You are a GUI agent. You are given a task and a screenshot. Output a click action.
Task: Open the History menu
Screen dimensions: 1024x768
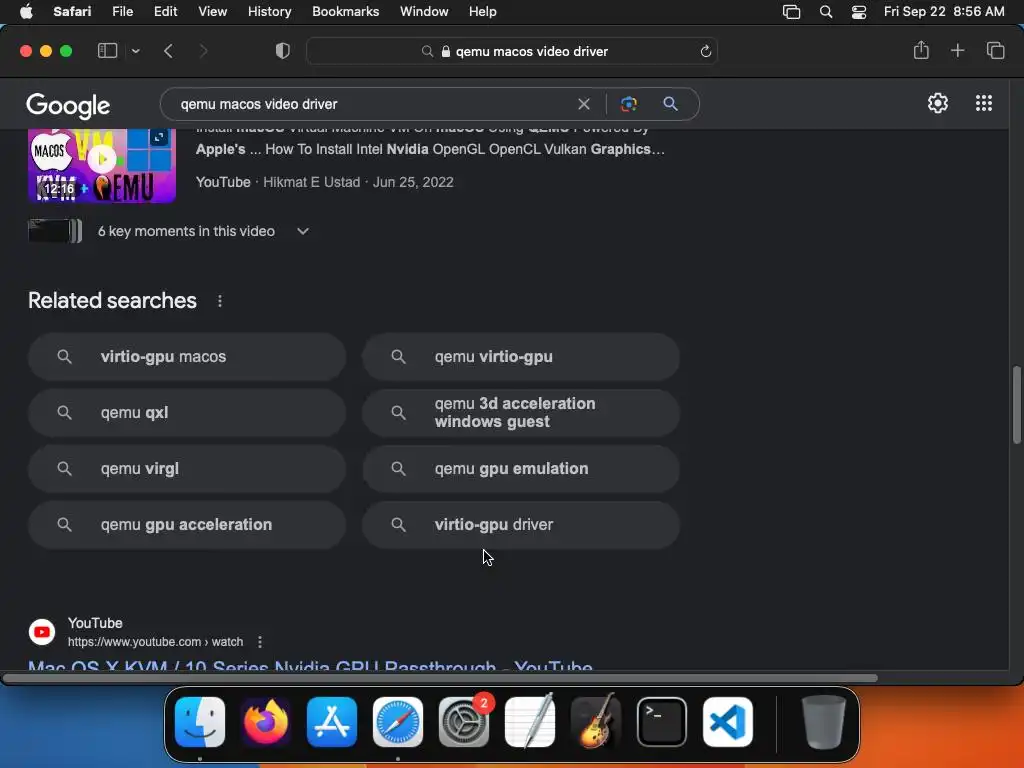tap(269, 12)
